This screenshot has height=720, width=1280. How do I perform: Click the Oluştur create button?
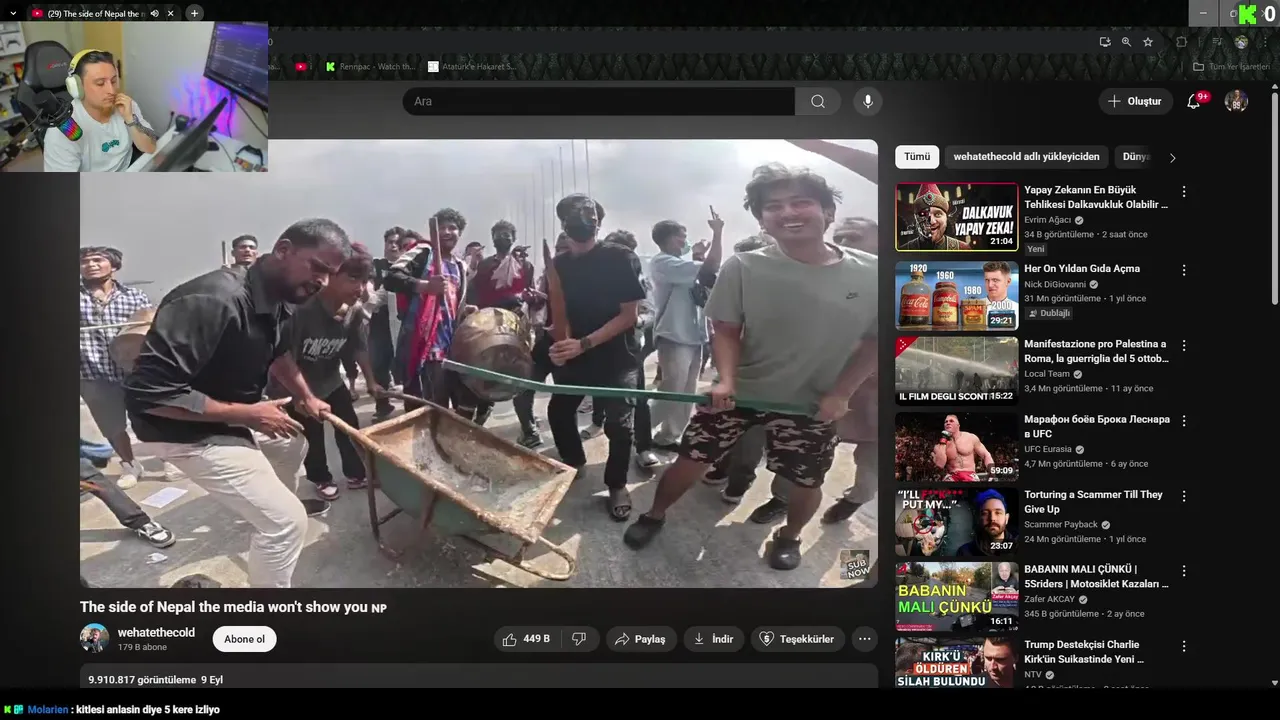click(1135, 101)
